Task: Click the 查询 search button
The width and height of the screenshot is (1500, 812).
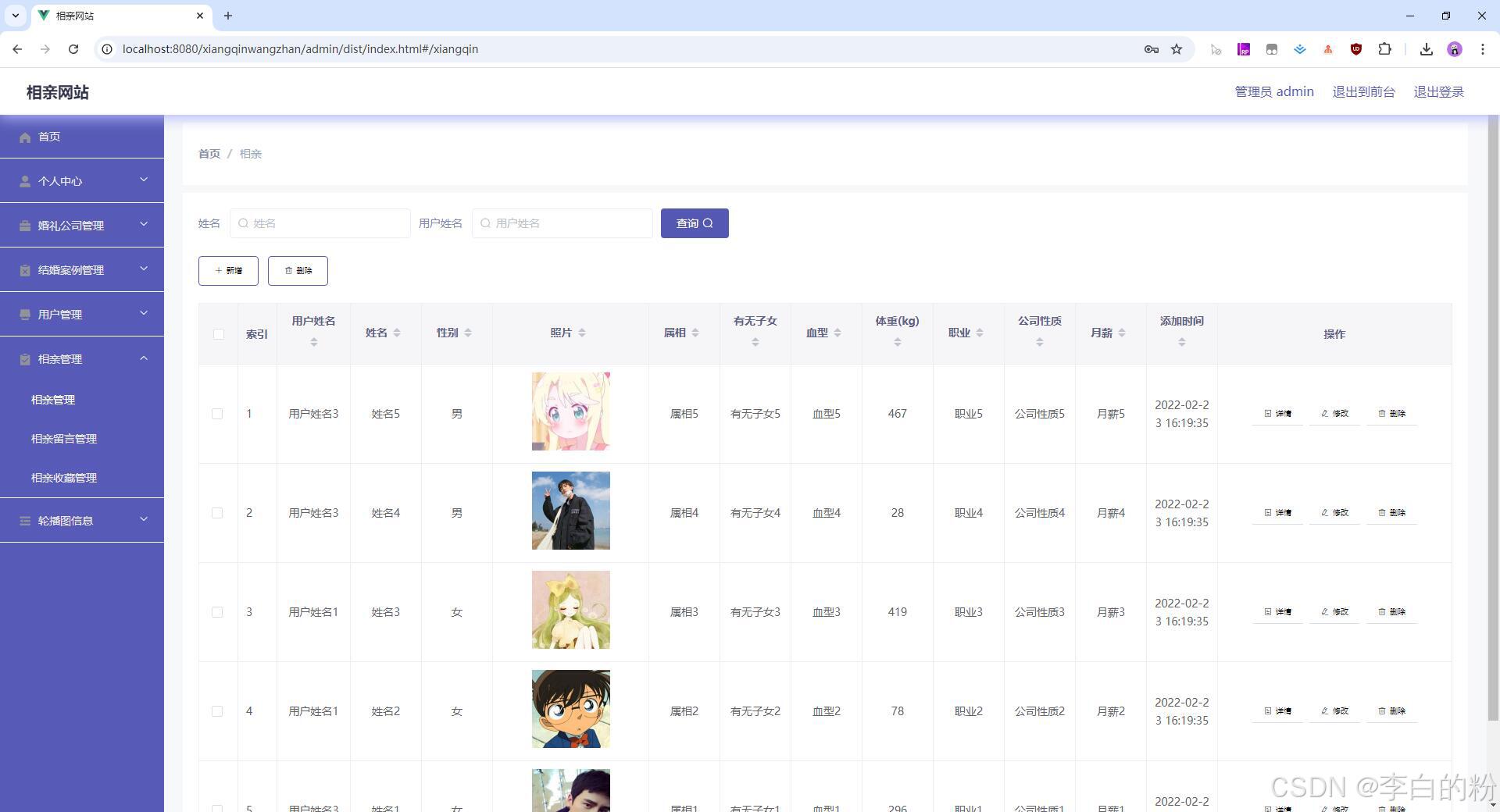Action: [695, 223]
